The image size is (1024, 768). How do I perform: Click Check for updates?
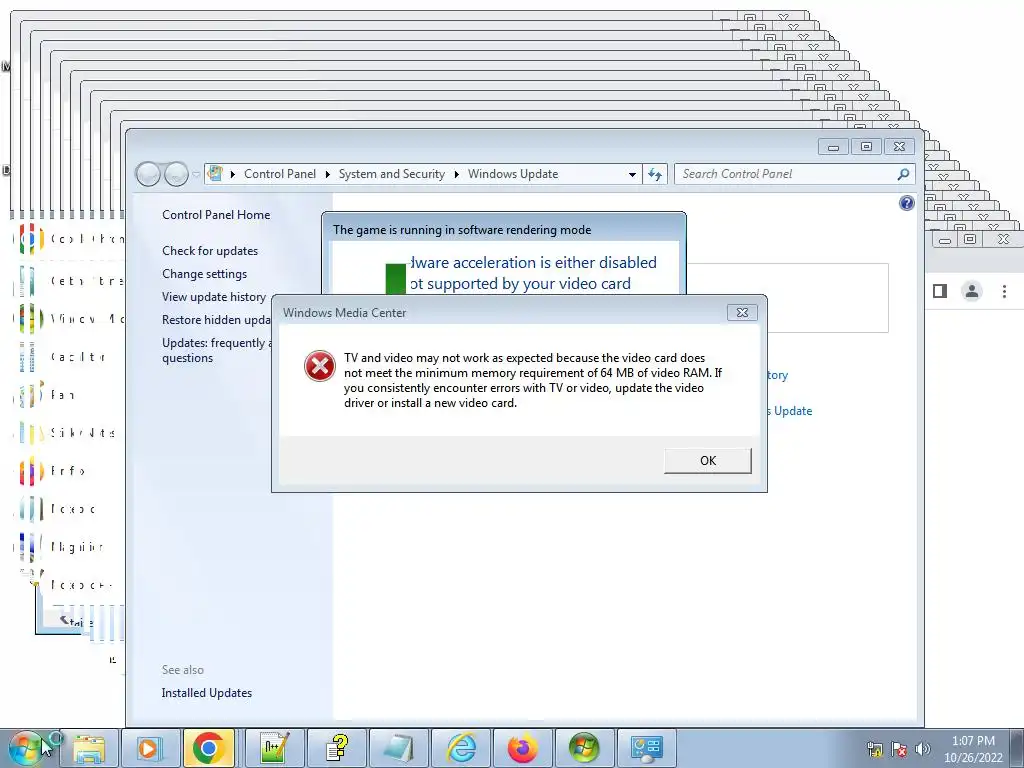tap(210, 251)
